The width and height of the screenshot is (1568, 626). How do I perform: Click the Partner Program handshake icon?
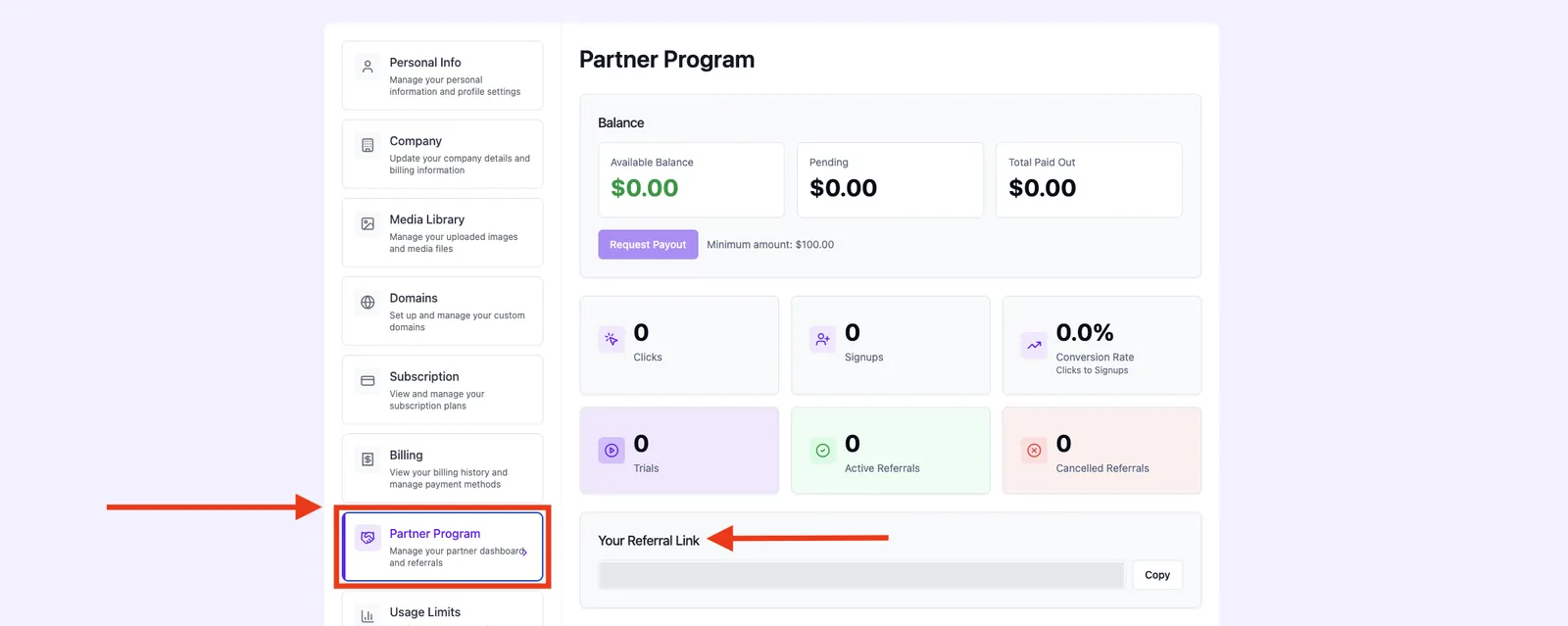tap(367, 537)
